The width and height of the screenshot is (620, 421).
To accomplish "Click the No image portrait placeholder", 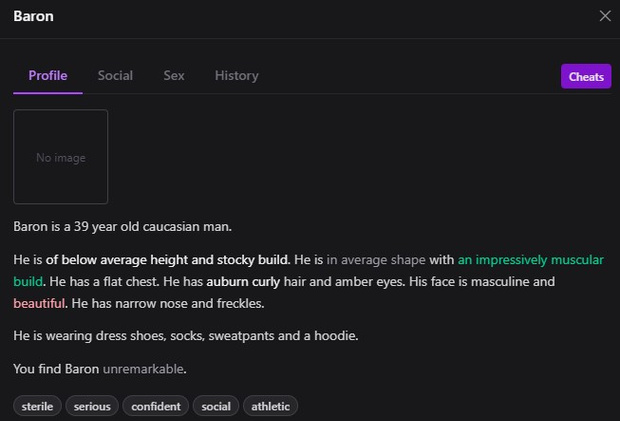I will click(61, 157).
